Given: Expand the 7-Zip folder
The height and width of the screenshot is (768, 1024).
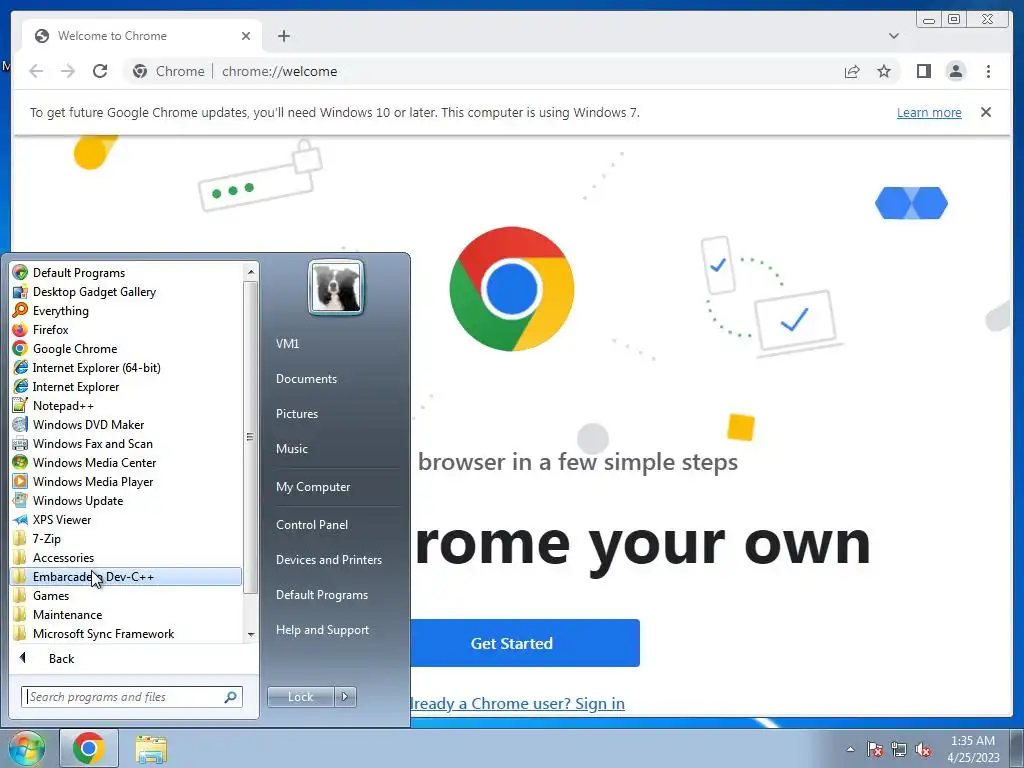Looking at the screenshot, I should [46, 539].
